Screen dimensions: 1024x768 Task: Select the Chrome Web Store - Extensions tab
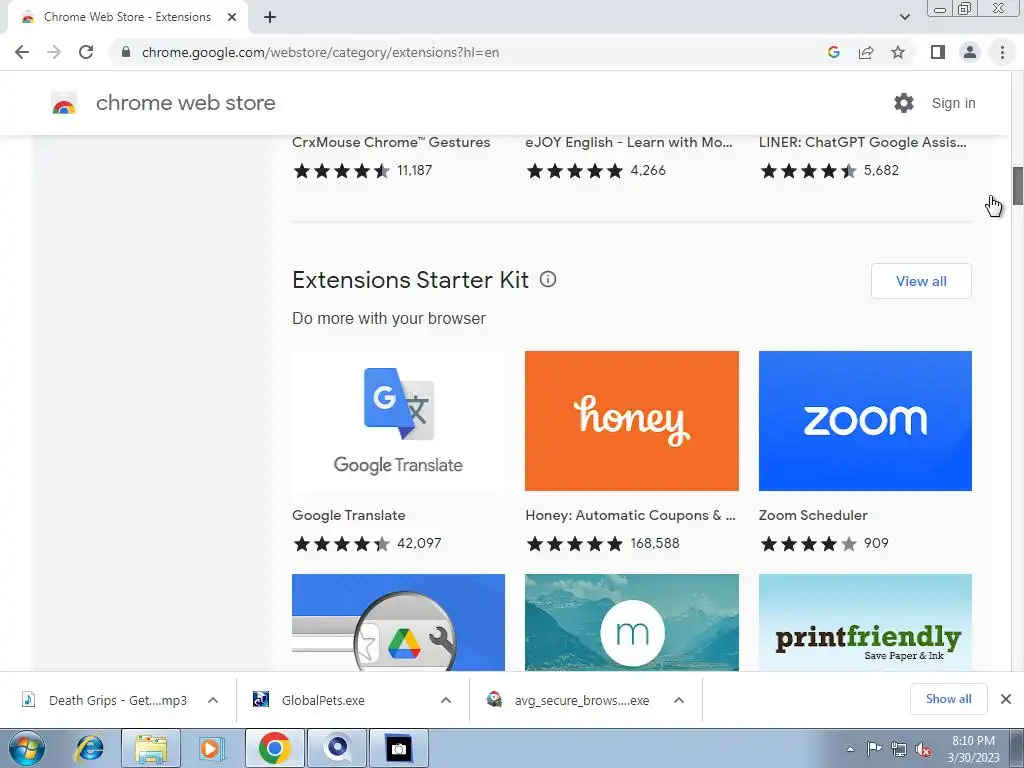click(x=127, y=17)
